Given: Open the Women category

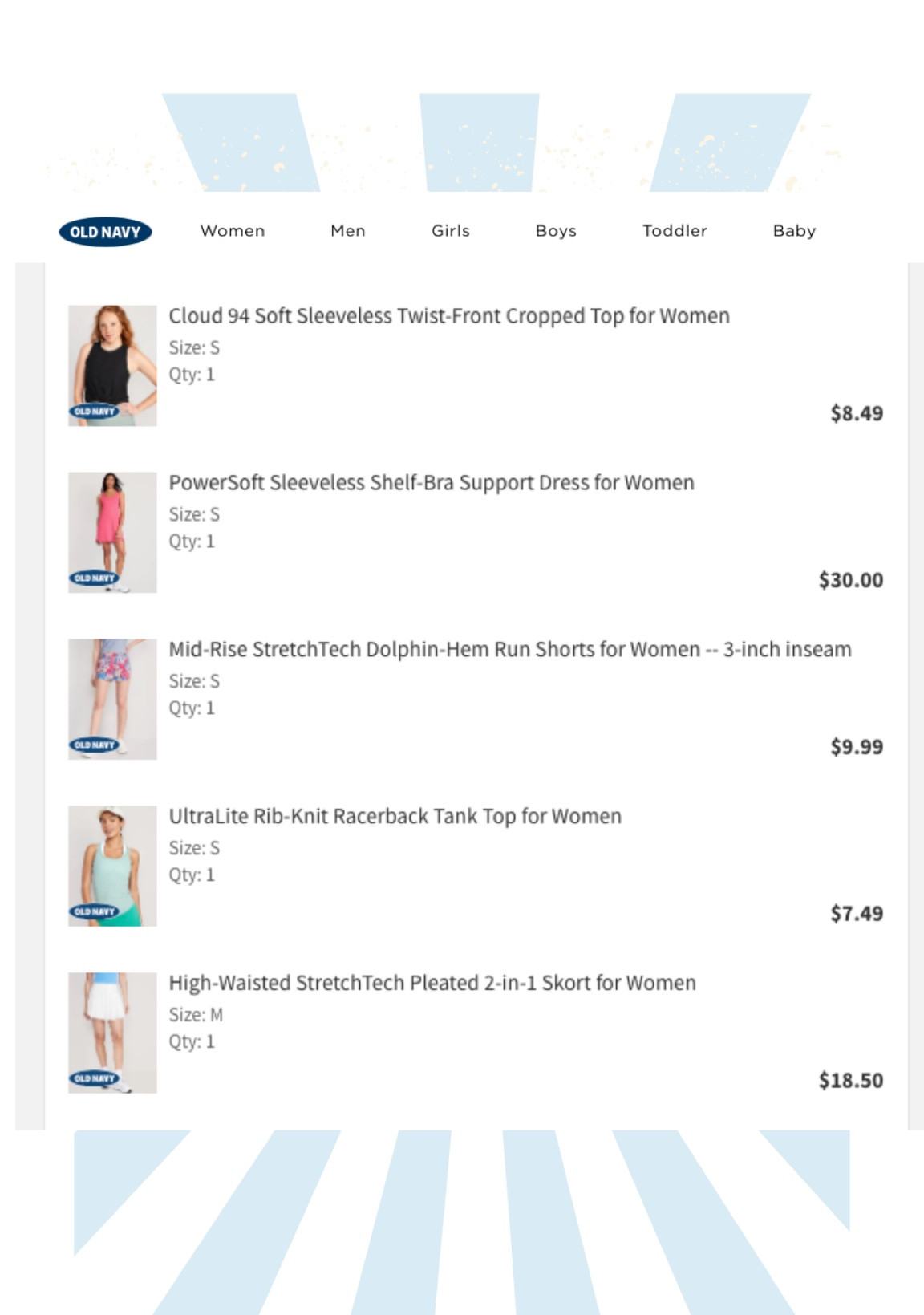Looking at the screenshot, I should [233, 231].
